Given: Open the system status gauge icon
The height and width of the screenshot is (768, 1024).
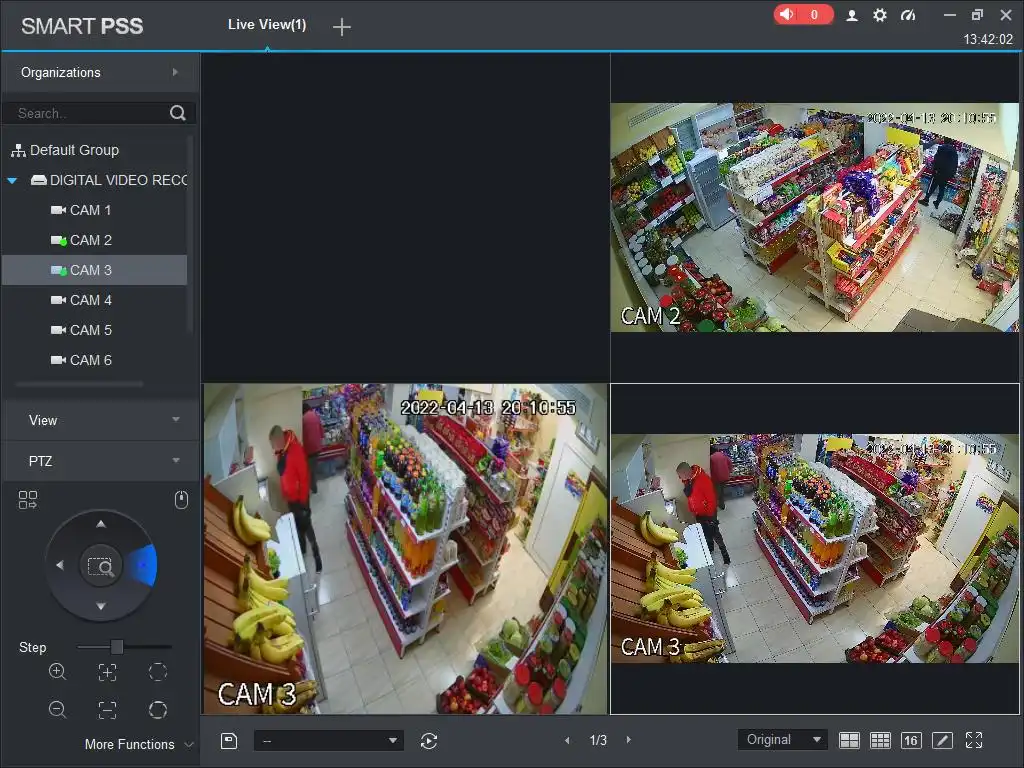Looking at the screenshot, I should click(x=908, y=15).
